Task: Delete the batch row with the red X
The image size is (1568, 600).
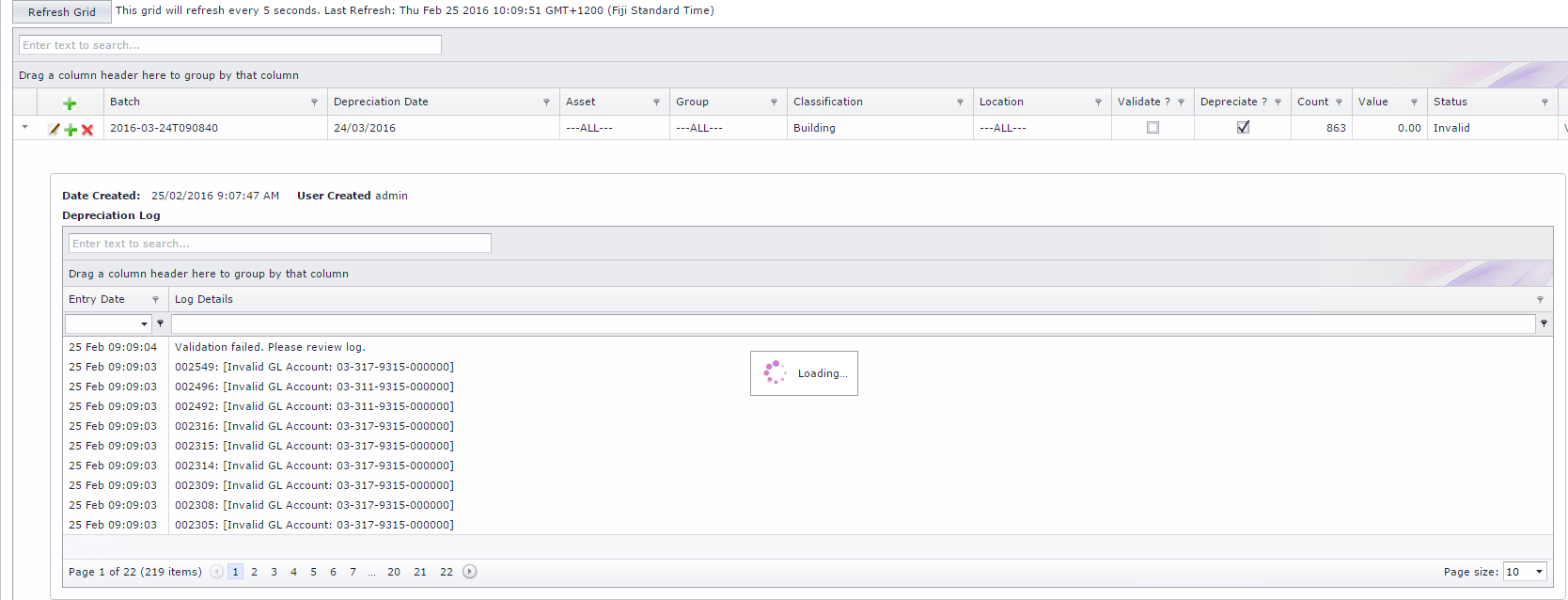Action: (87, 130)
